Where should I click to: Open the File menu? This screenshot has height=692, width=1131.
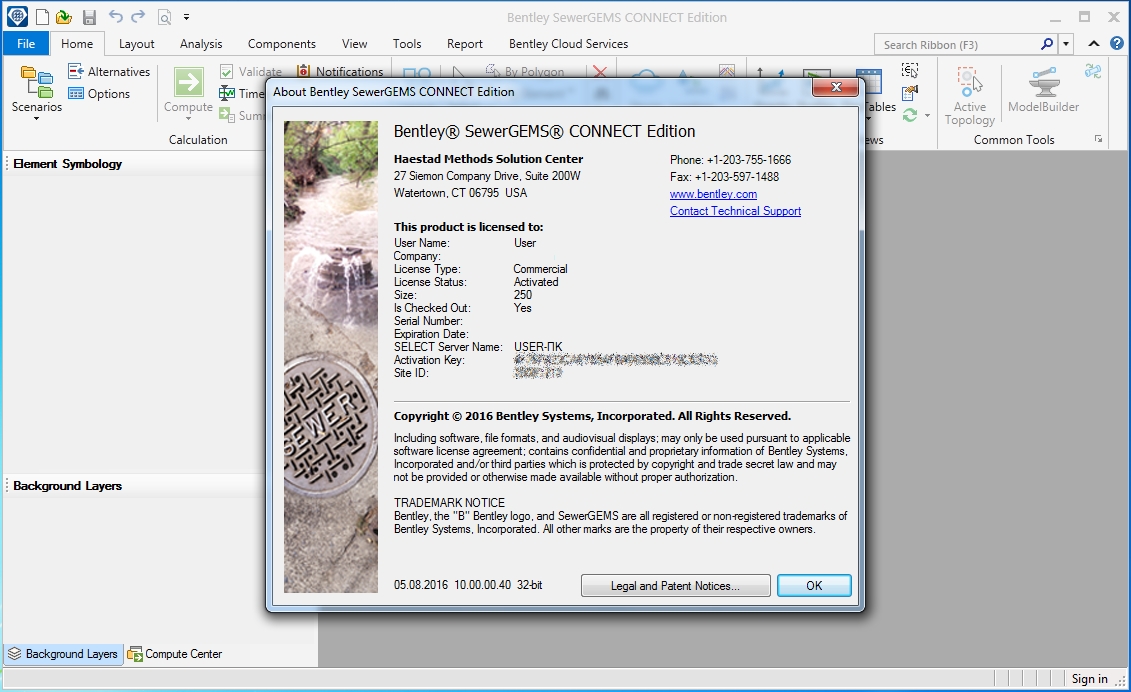pyautogui.click(x=26, y=43)
